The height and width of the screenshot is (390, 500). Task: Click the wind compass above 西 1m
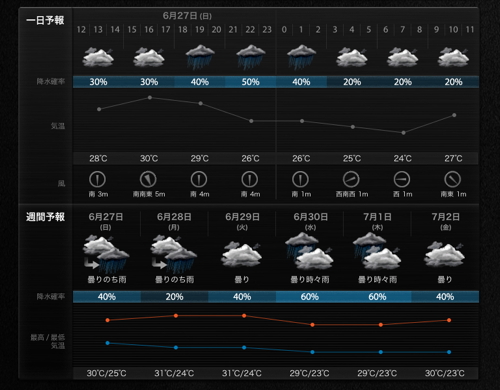pyautogui.click(x=402, y=179)
